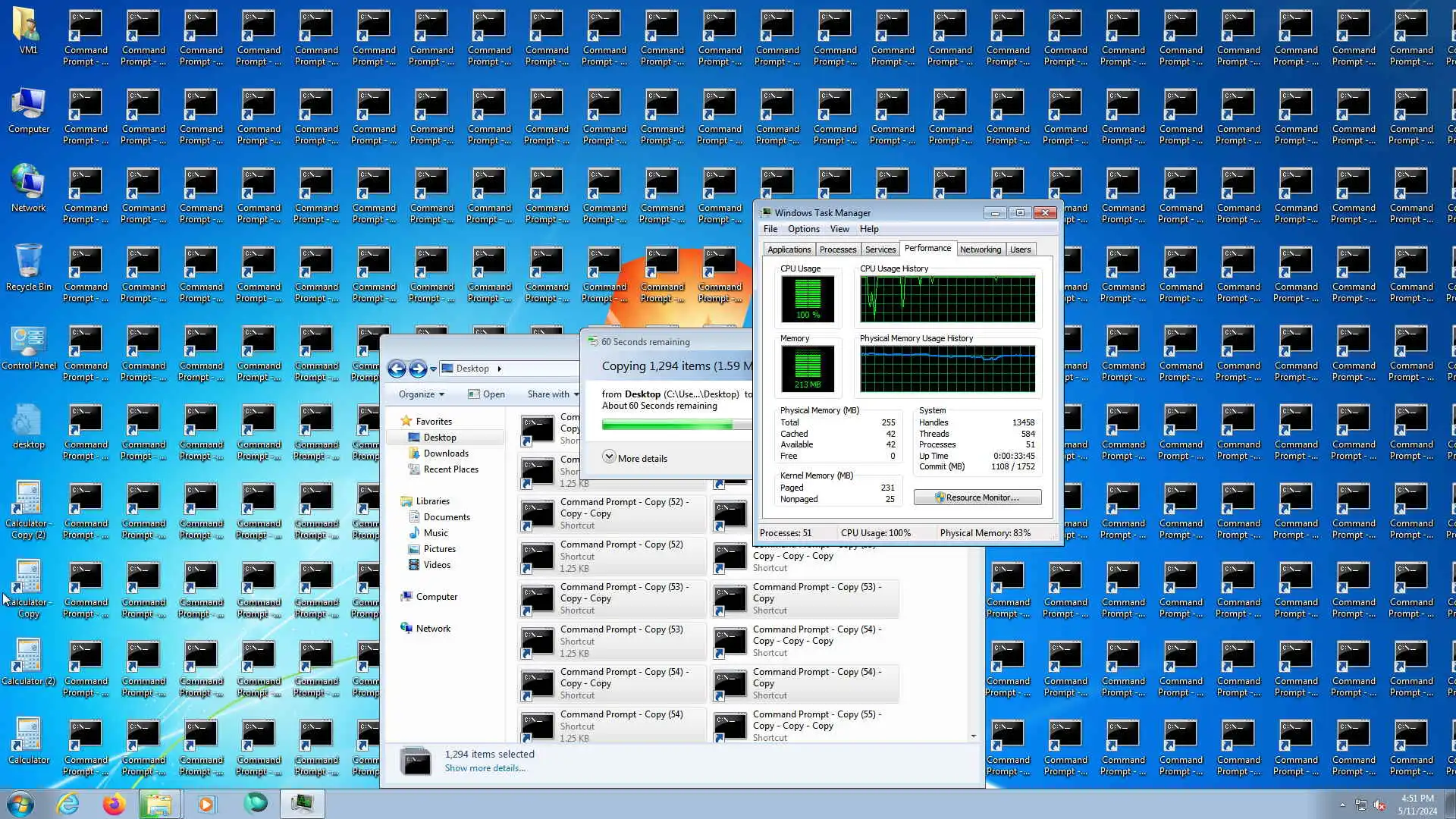Select Downloads in the navigation pane
This screenshot has height=819, width=1456.
tap(445, 453)
